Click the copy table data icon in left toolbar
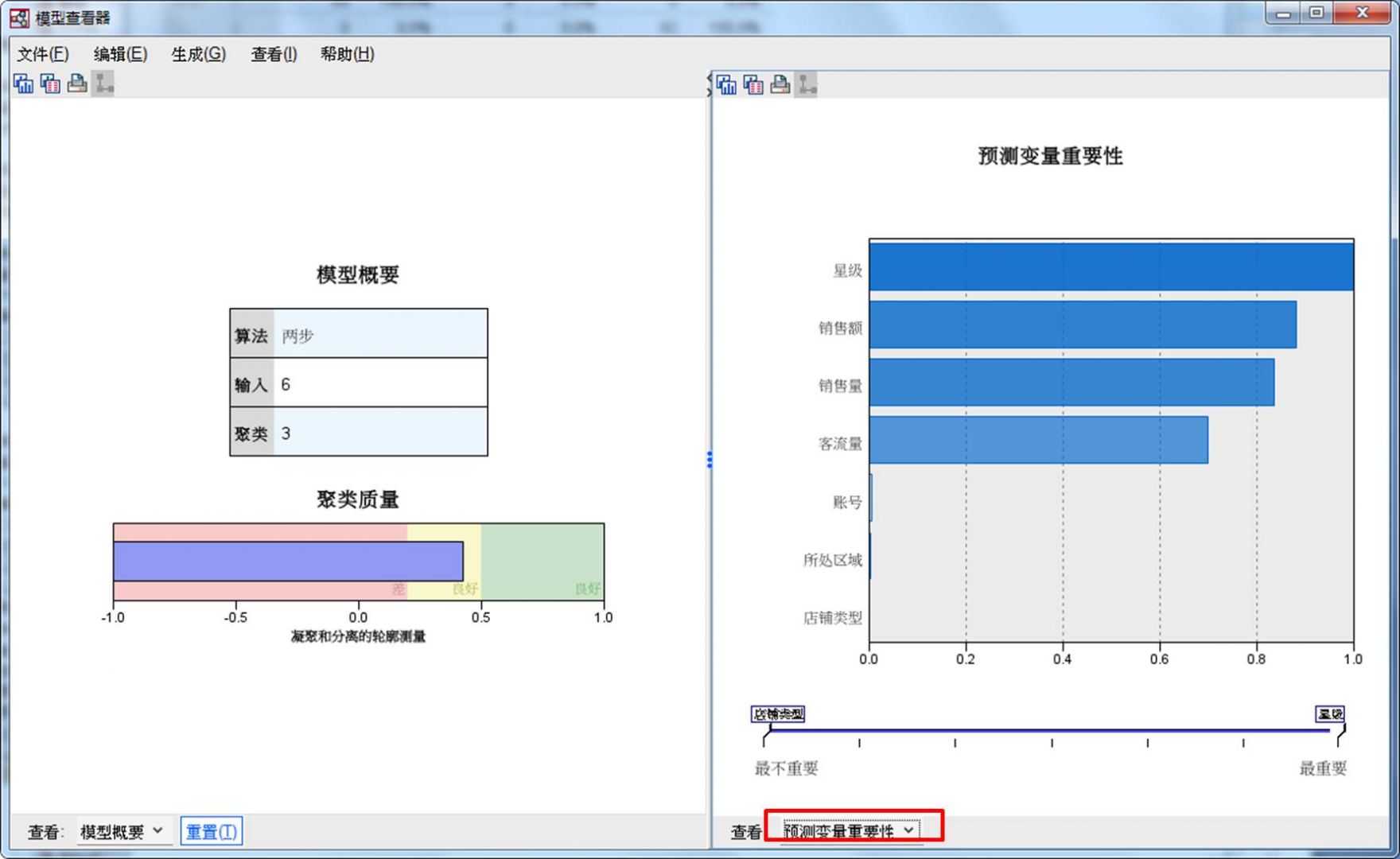 click(x=50, y=84)
